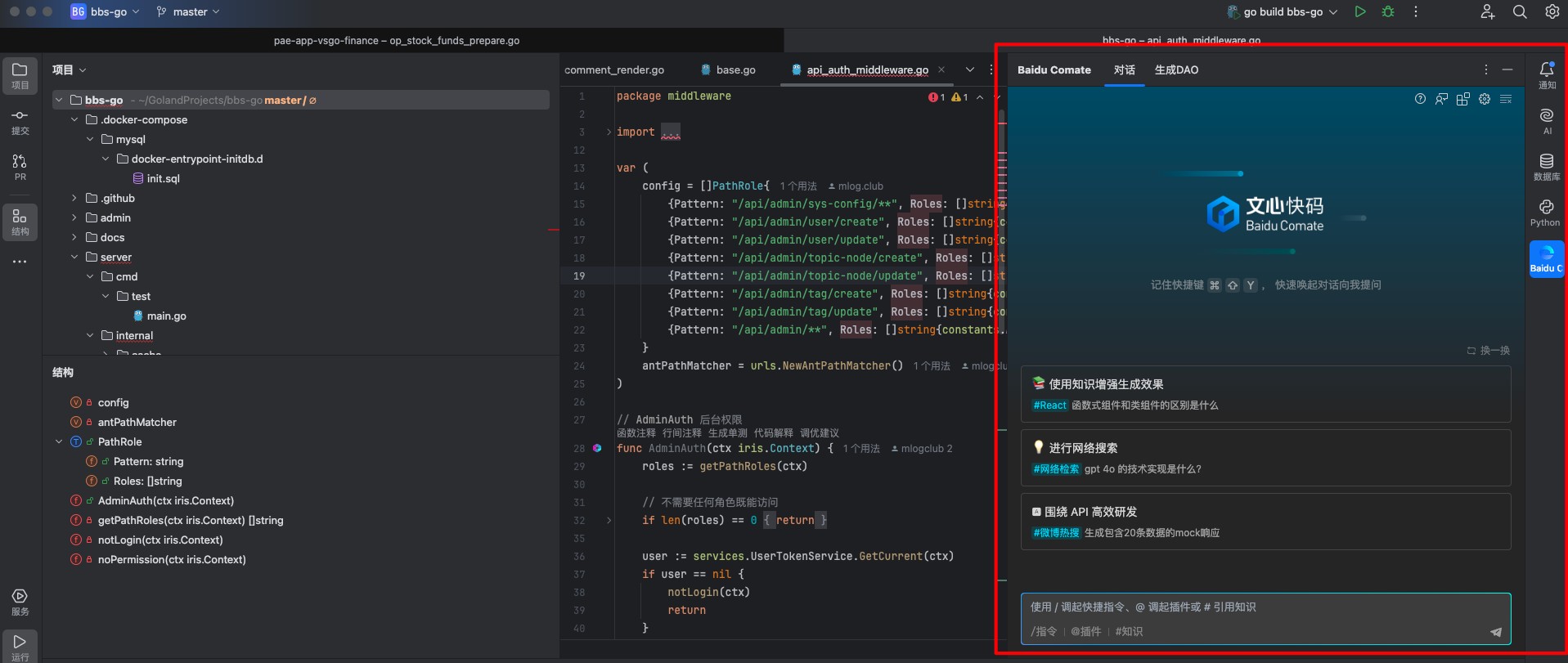
Task: Open the master branch dropdown
Action: pyautogui.click(x=188, y=11)
